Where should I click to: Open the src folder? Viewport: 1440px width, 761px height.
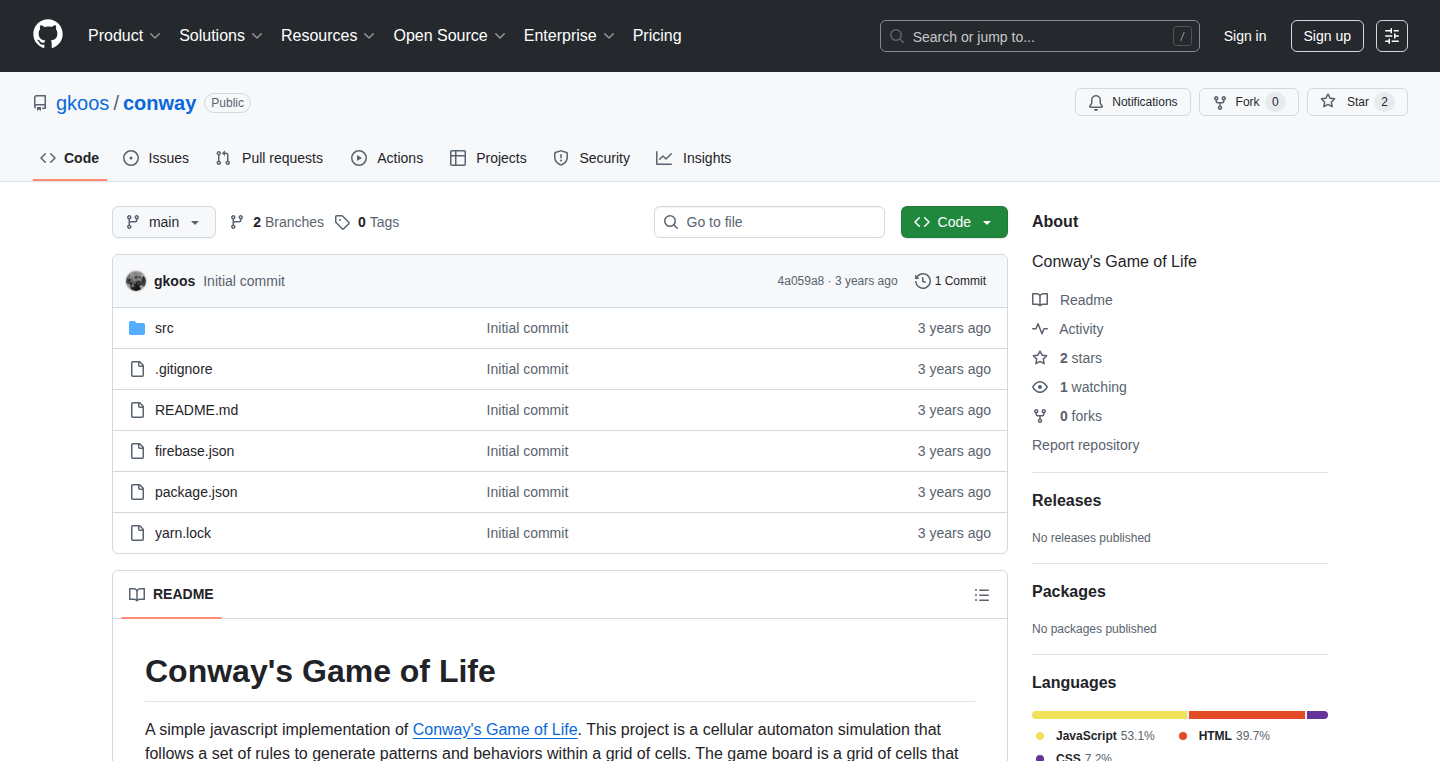click(x=164, y=328)
